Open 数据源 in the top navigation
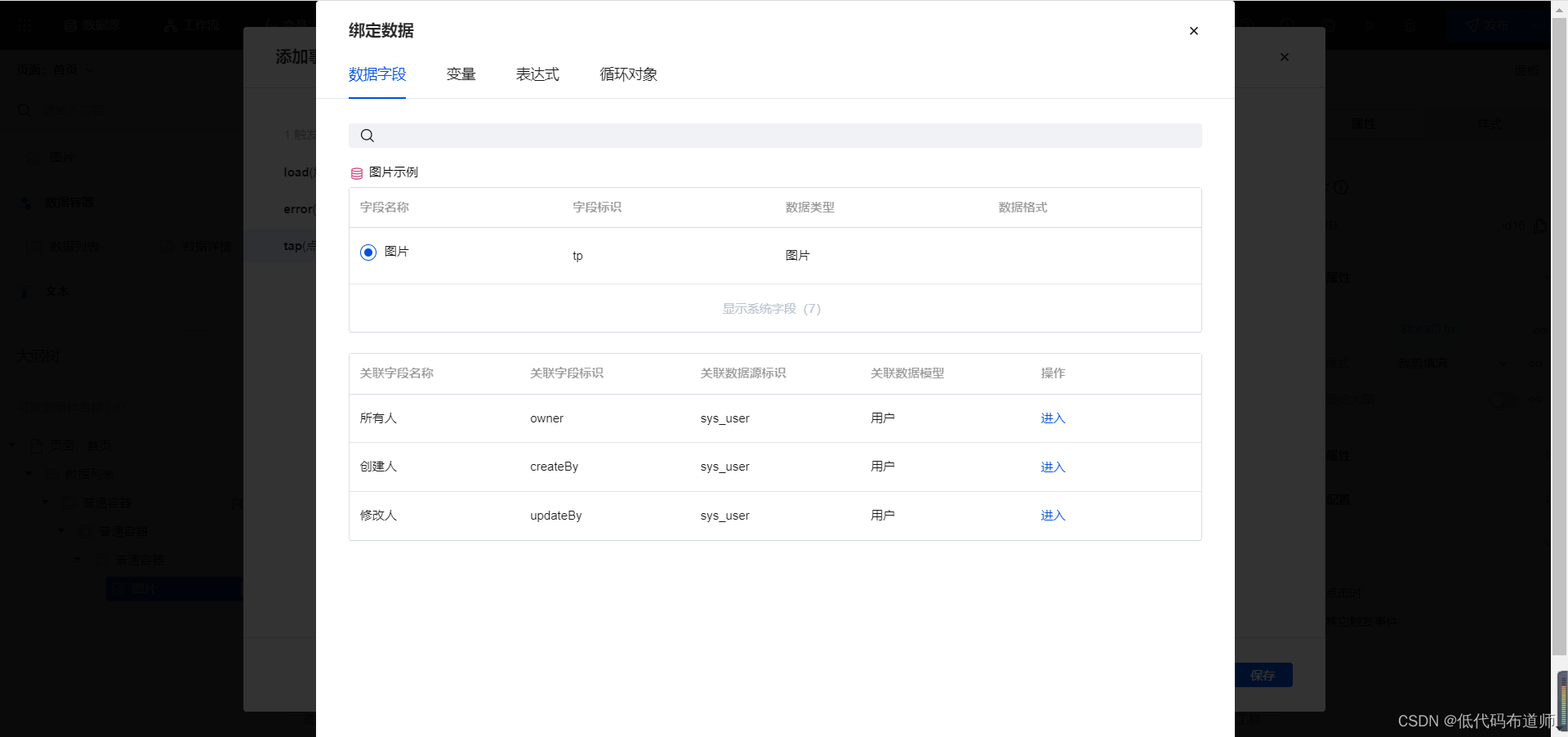Image resolution: width=1568 pixels, height=737 pixels. tap(92, 25)
